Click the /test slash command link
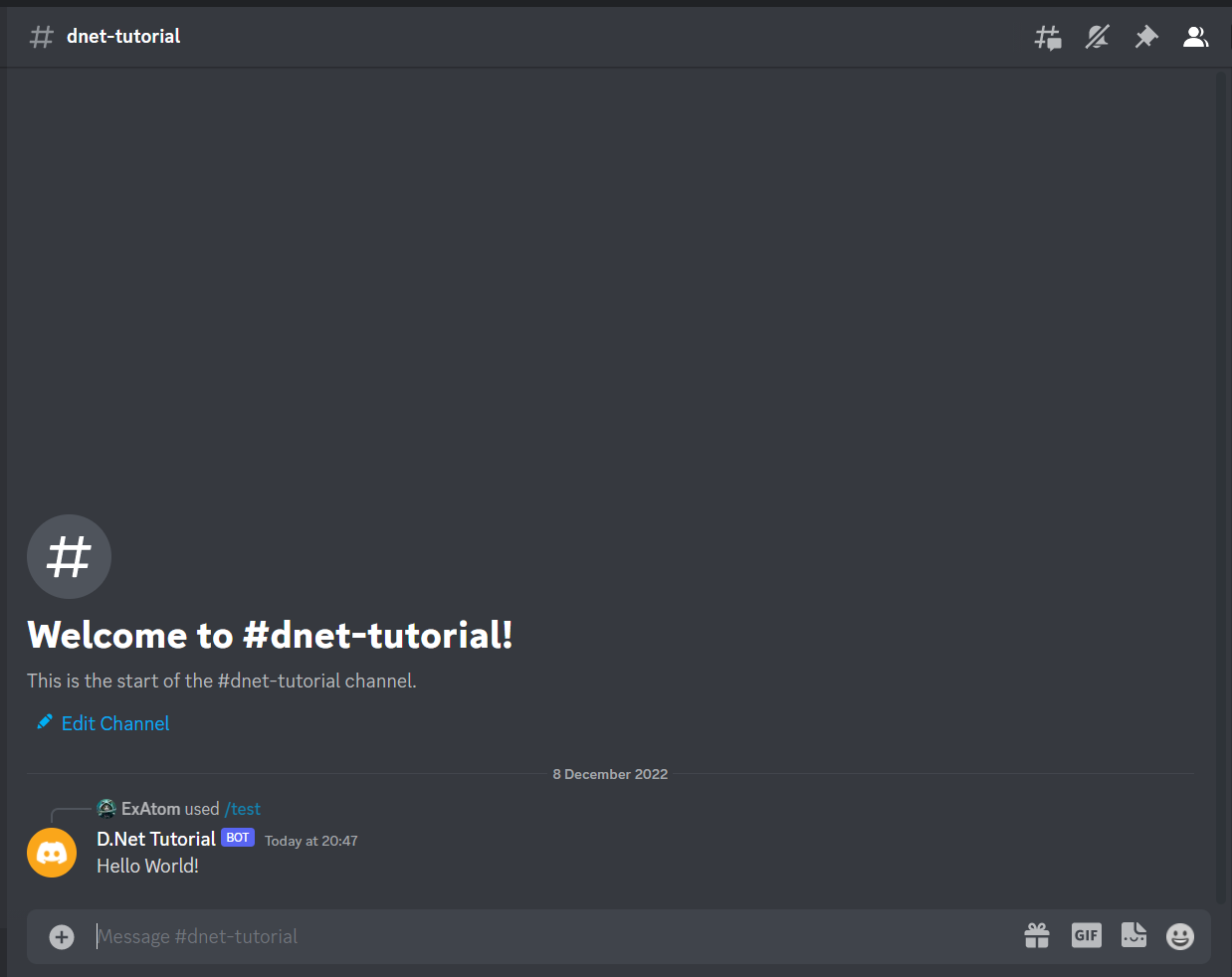Viewport: 1232px width, 977px height. 243,809
